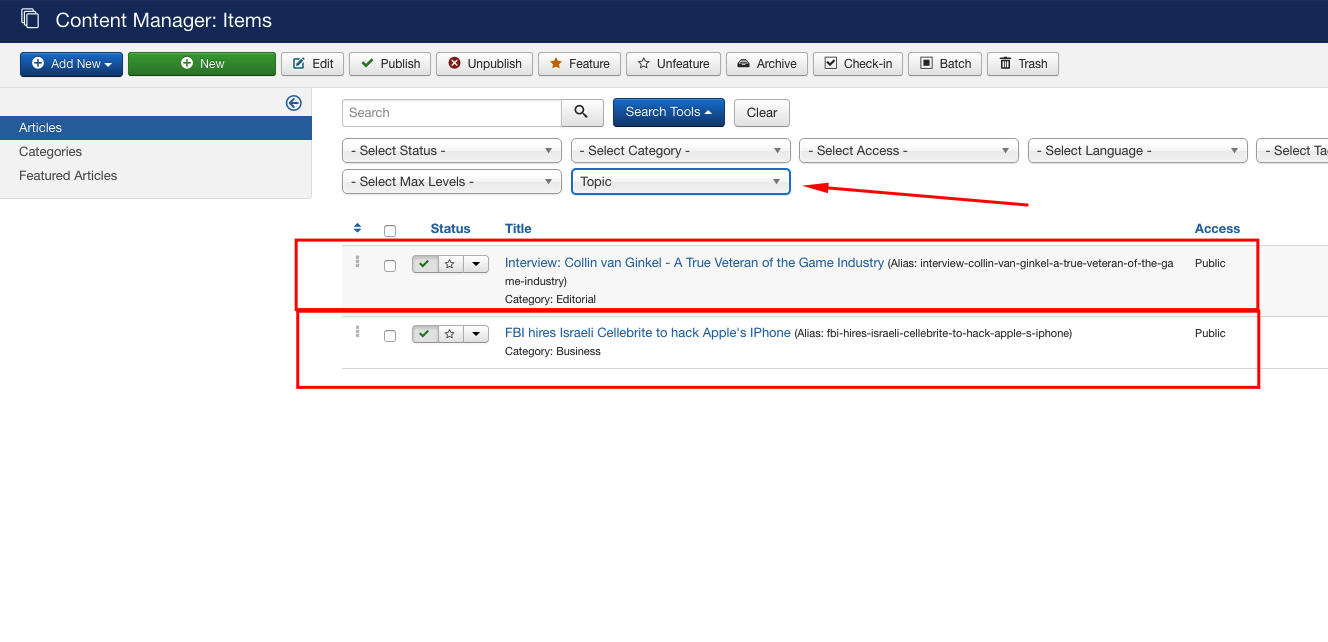This screenshot has width=1328, height=642.
Task: Click the Content Manager stacked pages icon
Action: [x=30, y=19]
